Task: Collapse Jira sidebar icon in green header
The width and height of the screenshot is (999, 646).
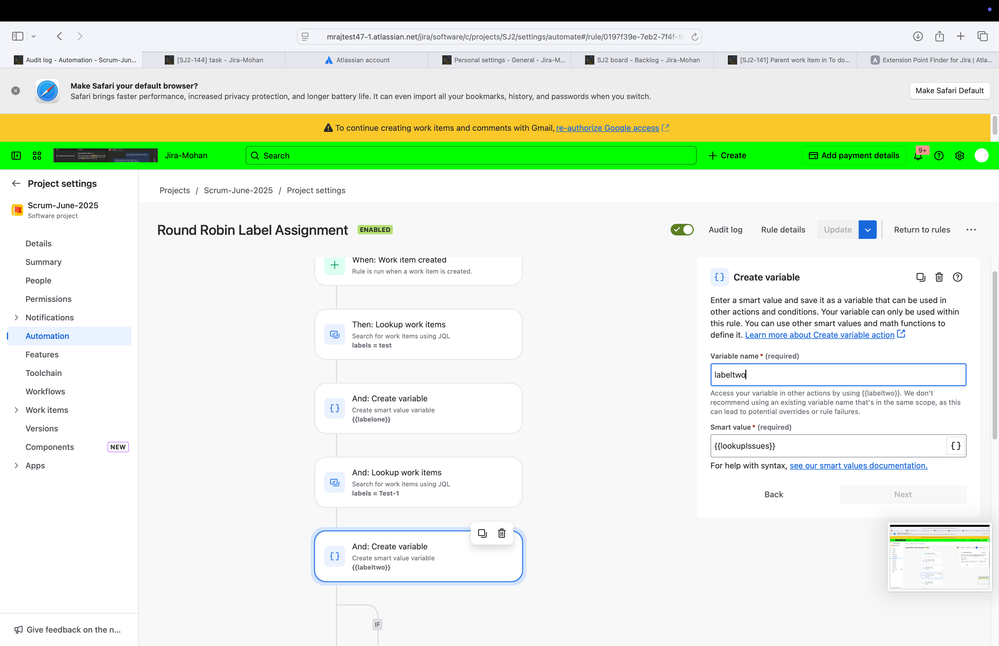Action: [17, 155]
